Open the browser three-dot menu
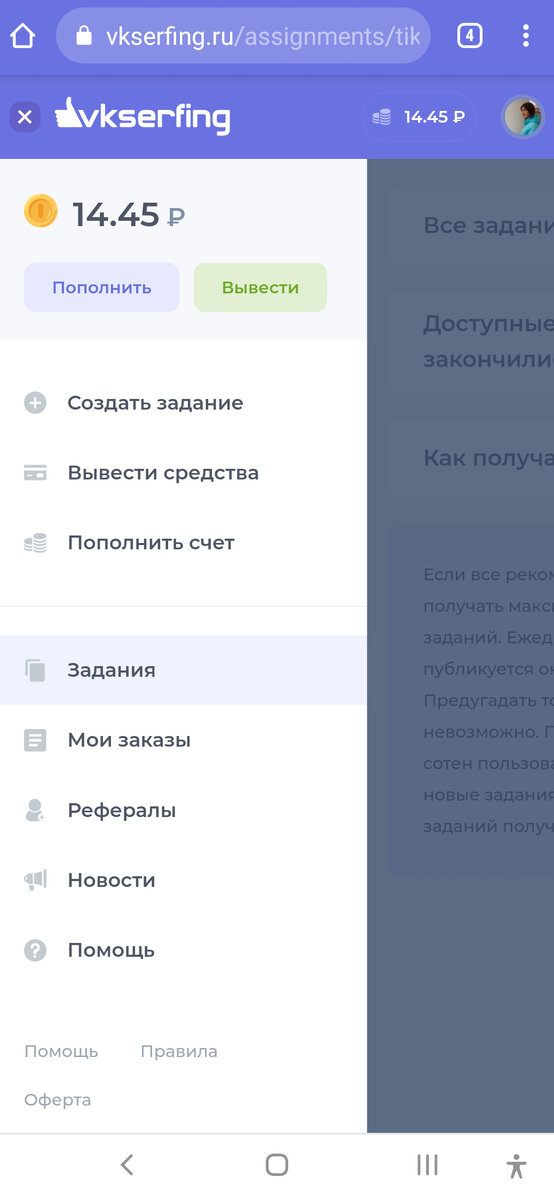Viewport: 554px width, 1200px height. 525,36
